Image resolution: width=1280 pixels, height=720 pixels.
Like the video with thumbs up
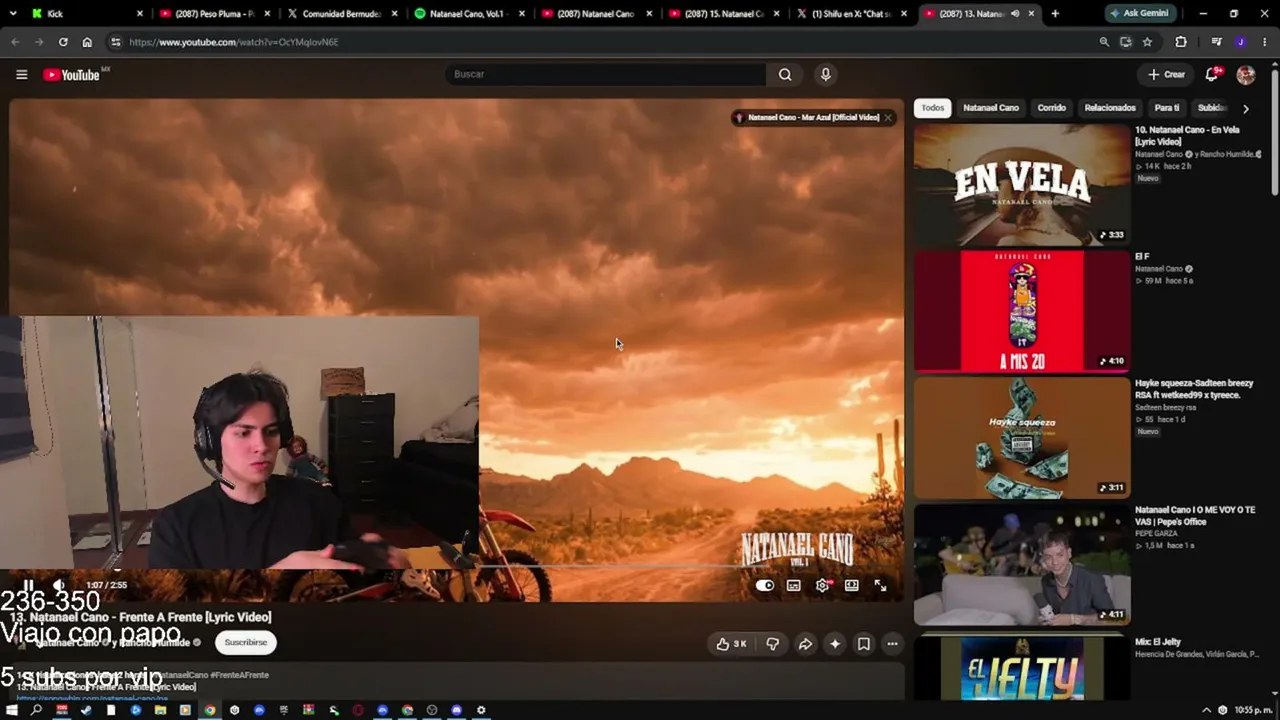(x=731, y=644)
